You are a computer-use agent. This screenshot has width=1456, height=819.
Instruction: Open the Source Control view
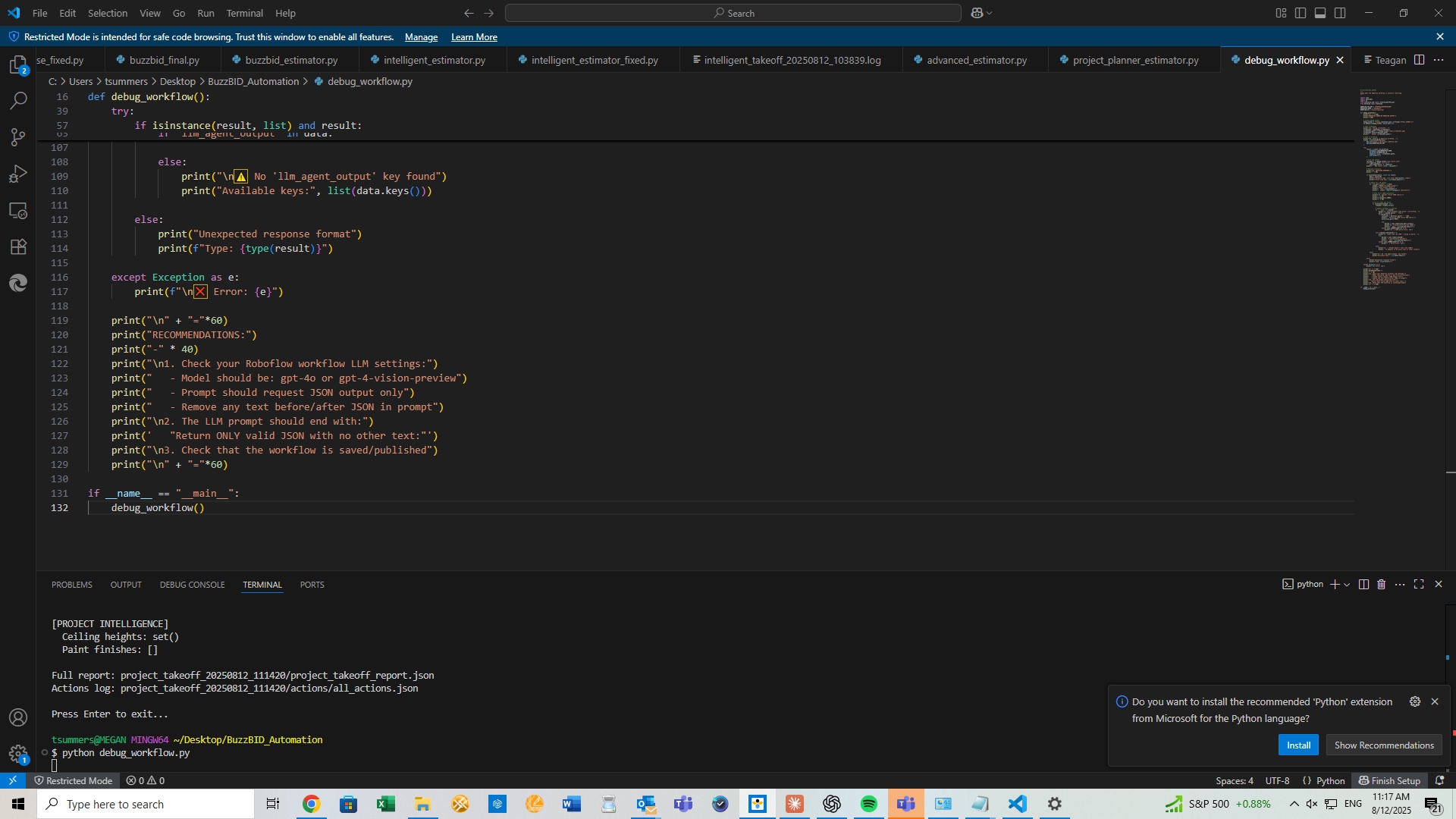[18, 137]
